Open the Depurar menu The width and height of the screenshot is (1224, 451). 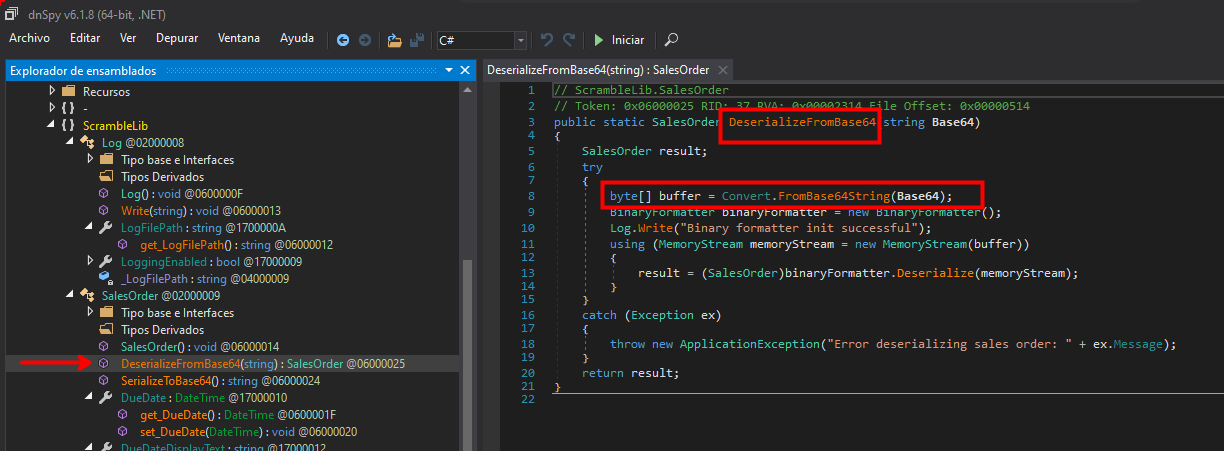177,38
